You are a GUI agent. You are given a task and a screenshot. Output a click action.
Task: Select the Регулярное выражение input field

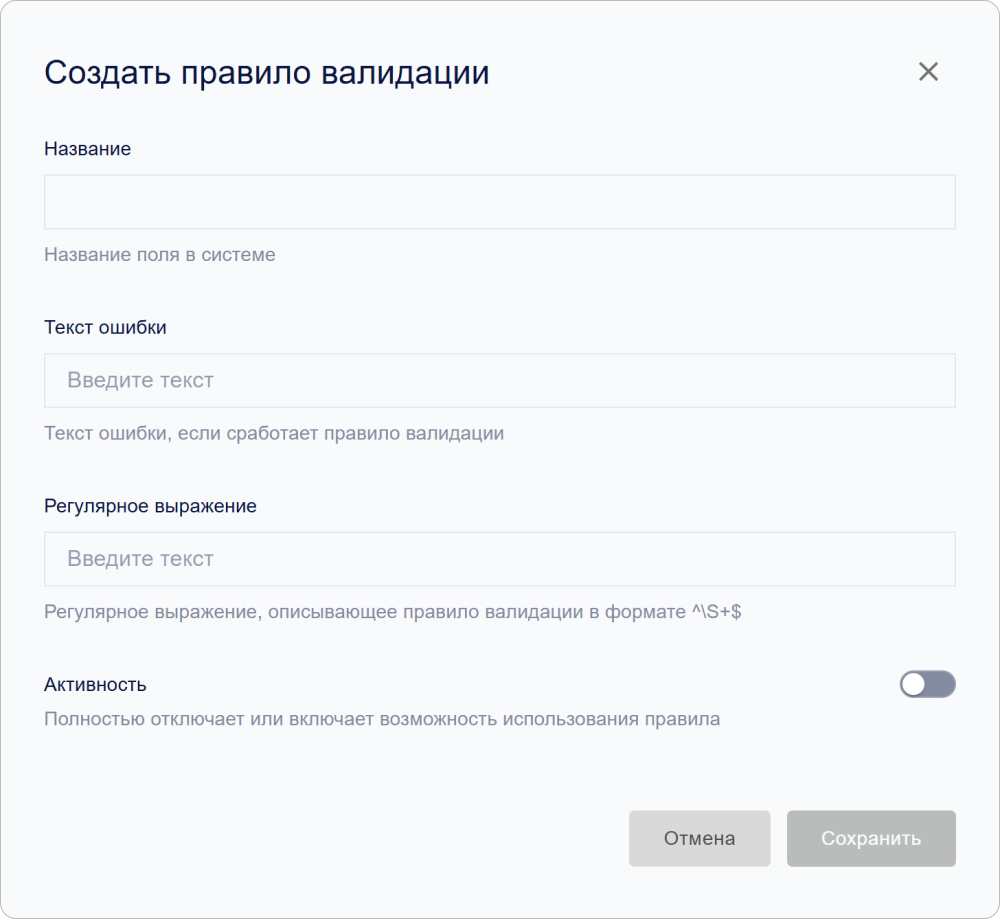500,559
